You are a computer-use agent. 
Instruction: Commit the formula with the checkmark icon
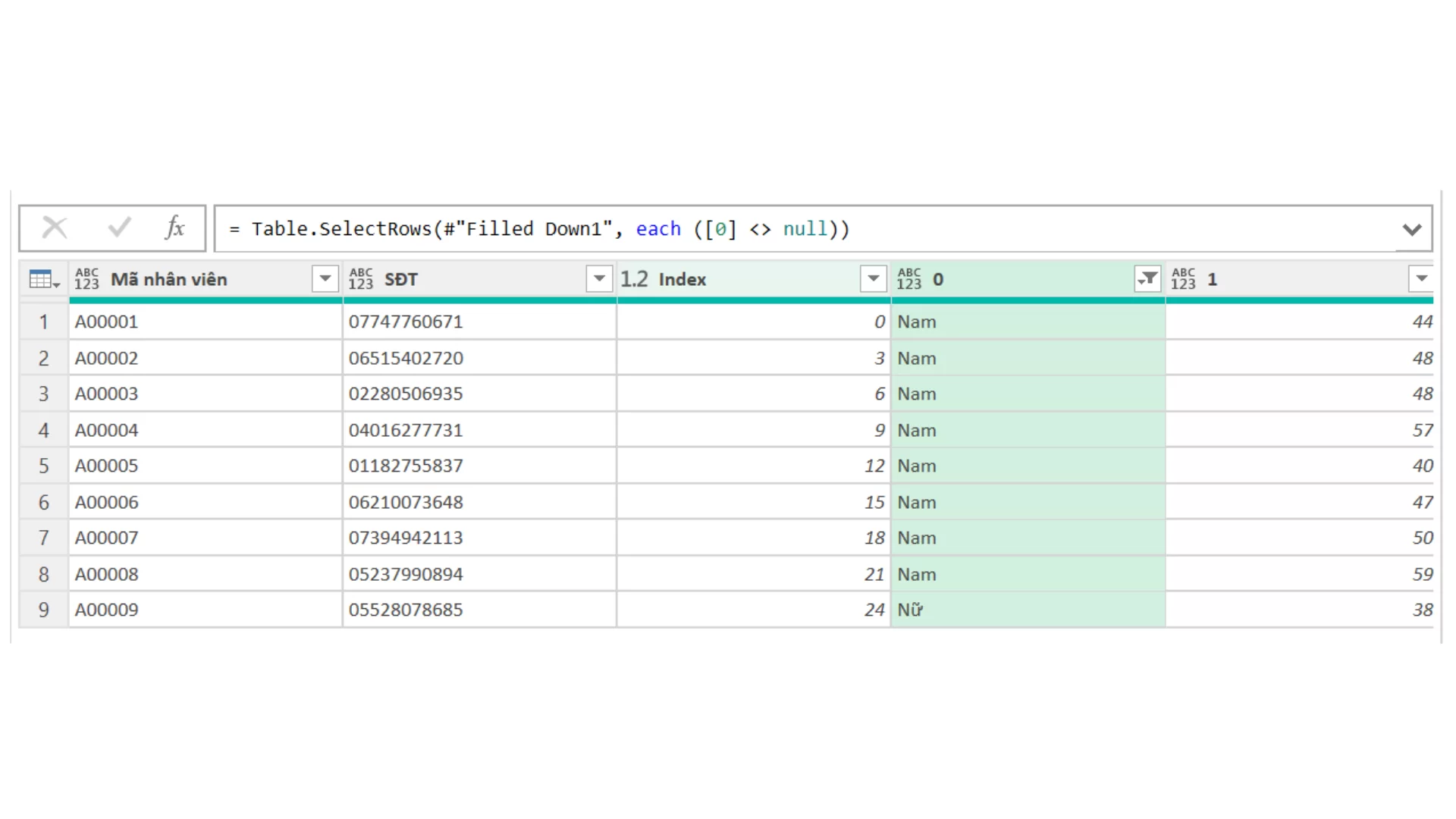click(x=118, y=227)
